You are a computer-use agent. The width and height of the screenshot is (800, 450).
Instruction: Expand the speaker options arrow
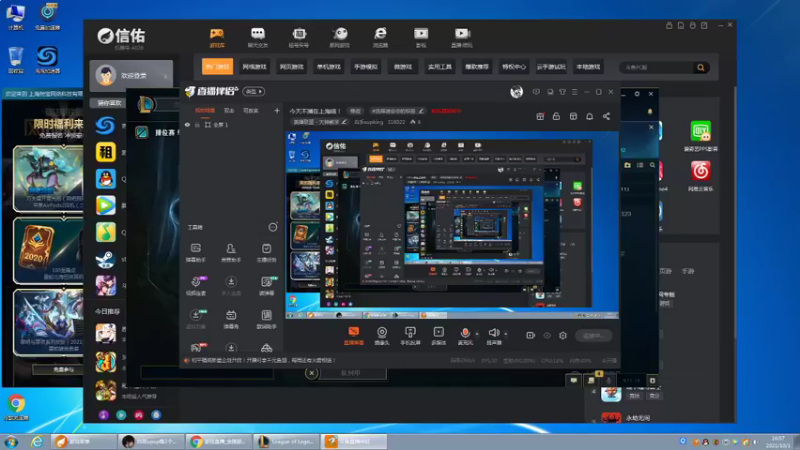pyautogui.click(x=506, y=334)
